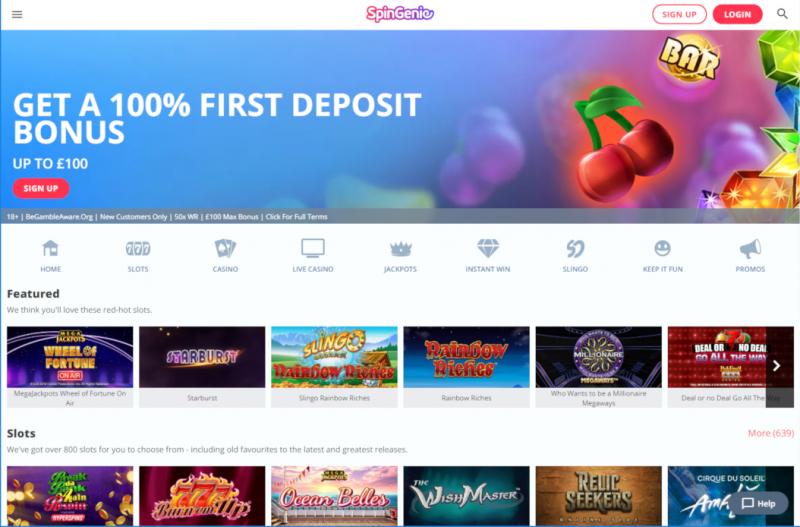The image size is (800, 527).
Task: Open full terms link under banner
Action: pos(296,217)
